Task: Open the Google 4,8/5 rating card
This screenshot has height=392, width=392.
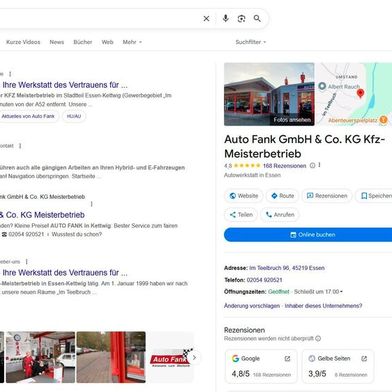Action: [262, 366]
